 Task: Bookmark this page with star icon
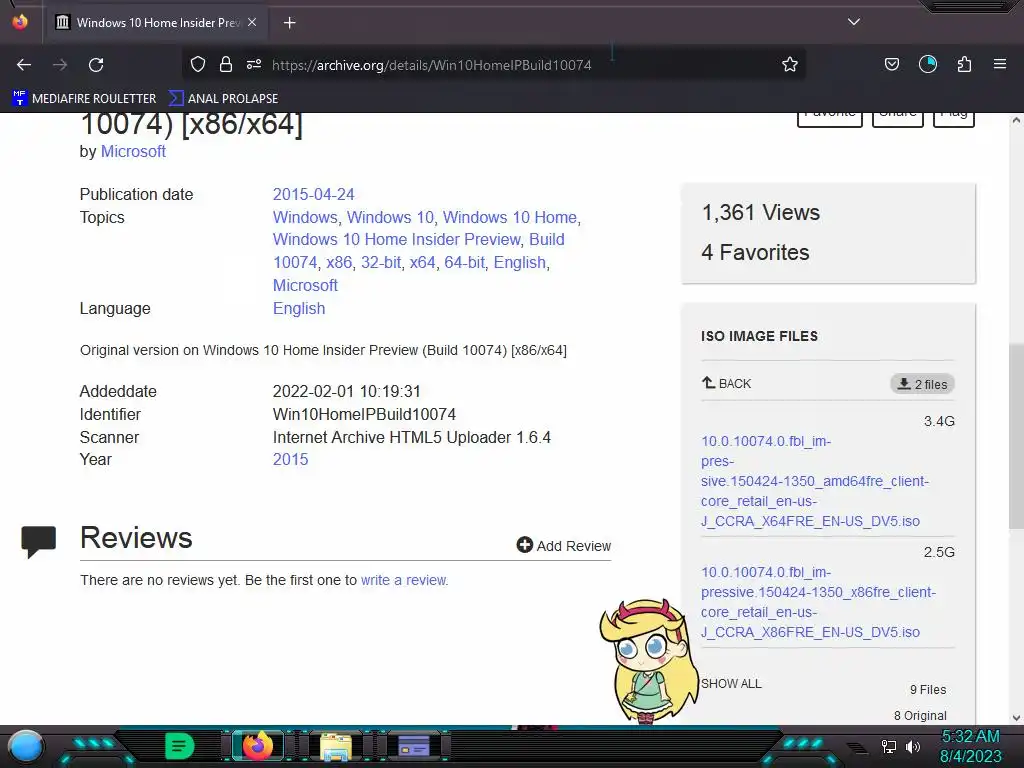coord(790,64)
